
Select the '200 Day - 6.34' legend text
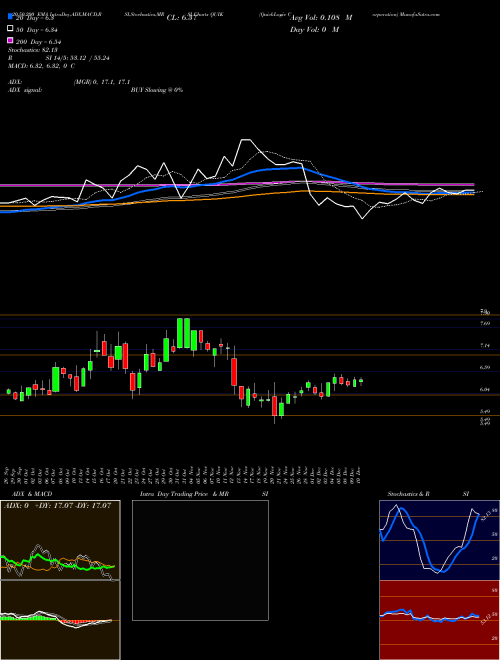(38, 41)
